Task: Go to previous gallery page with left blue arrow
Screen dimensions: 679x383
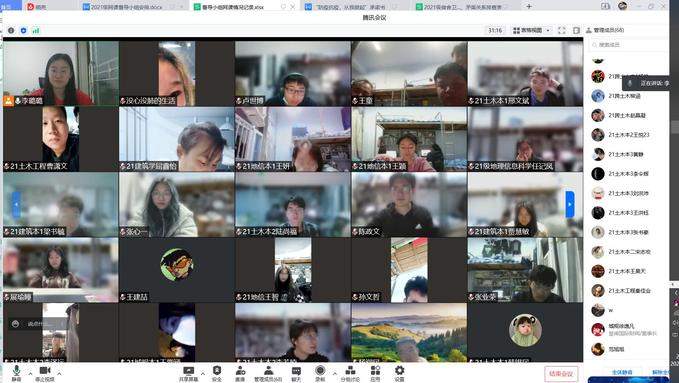Action: tap(16, 204)
